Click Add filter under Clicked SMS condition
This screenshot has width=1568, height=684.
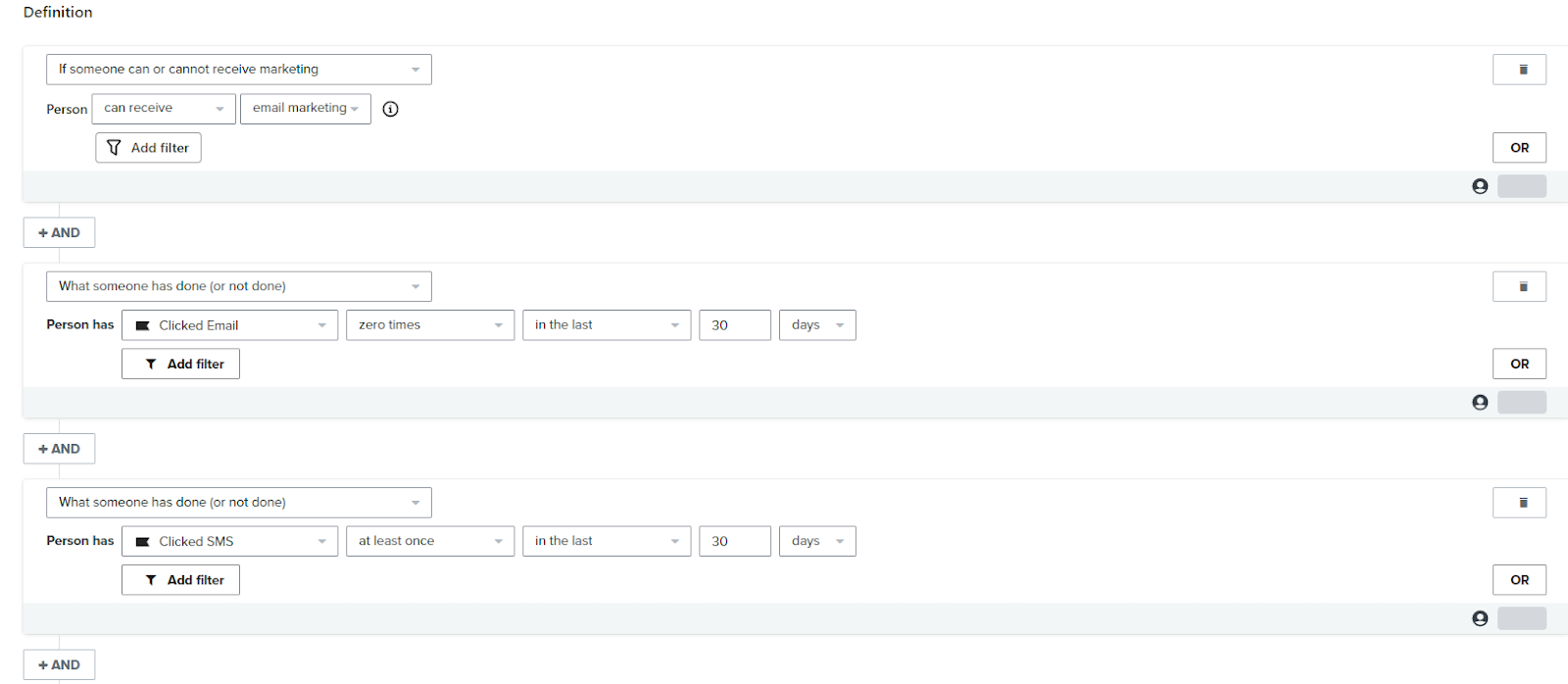coord(180,580)
